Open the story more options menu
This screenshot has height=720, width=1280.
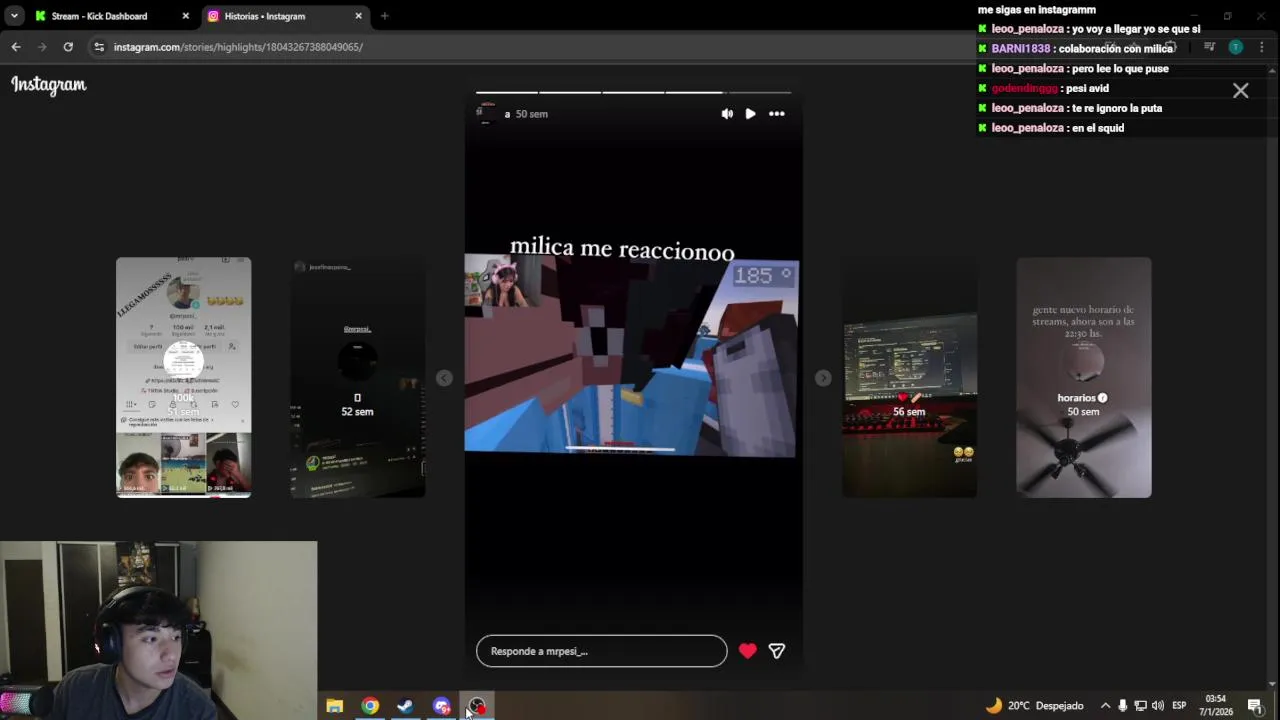tap(777, 114)
